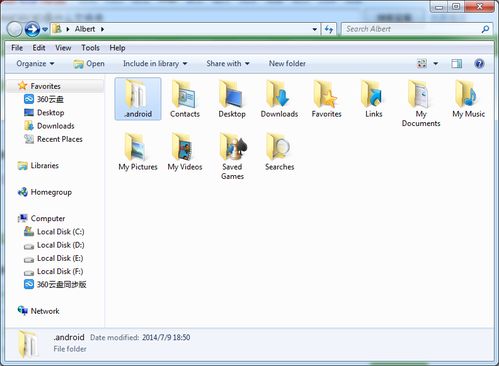The width and height of the screenshot is (499, 366).
Task: Open 360云盘同步版 under Computer
Action: [x=55, y=284]
